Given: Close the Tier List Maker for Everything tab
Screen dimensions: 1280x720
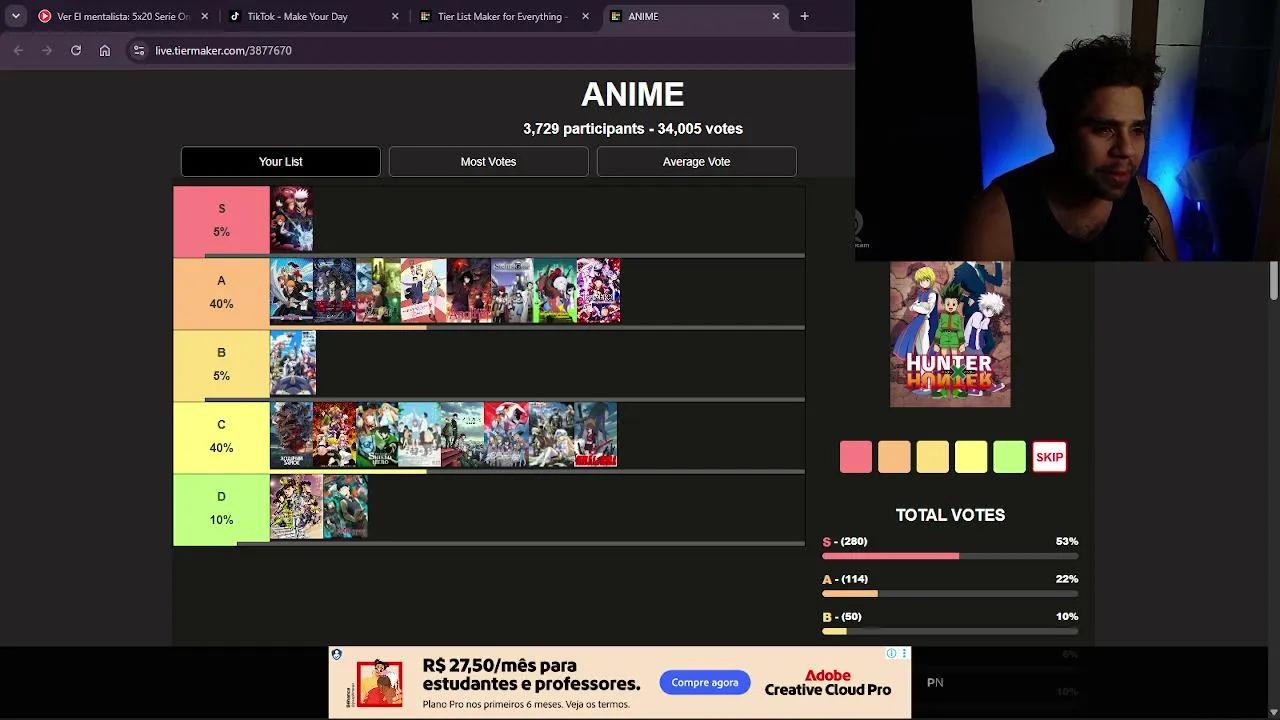Looking at the screenshot, I should [x=585, y=16].
